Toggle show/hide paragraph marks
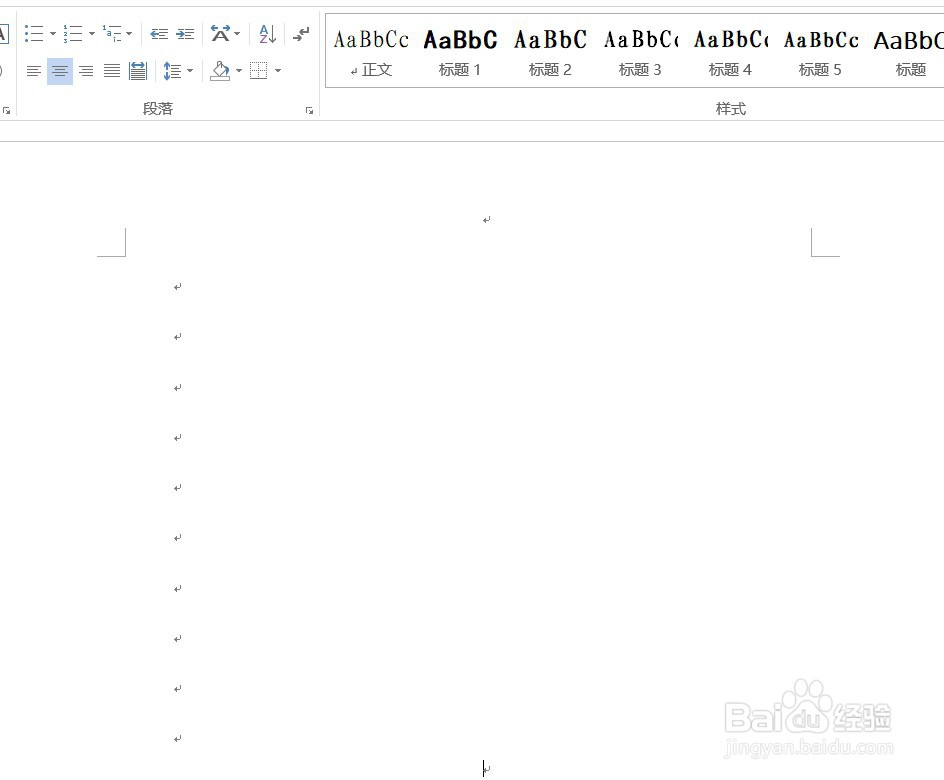Viewport: 944px width, 780px height. [301, 34]
